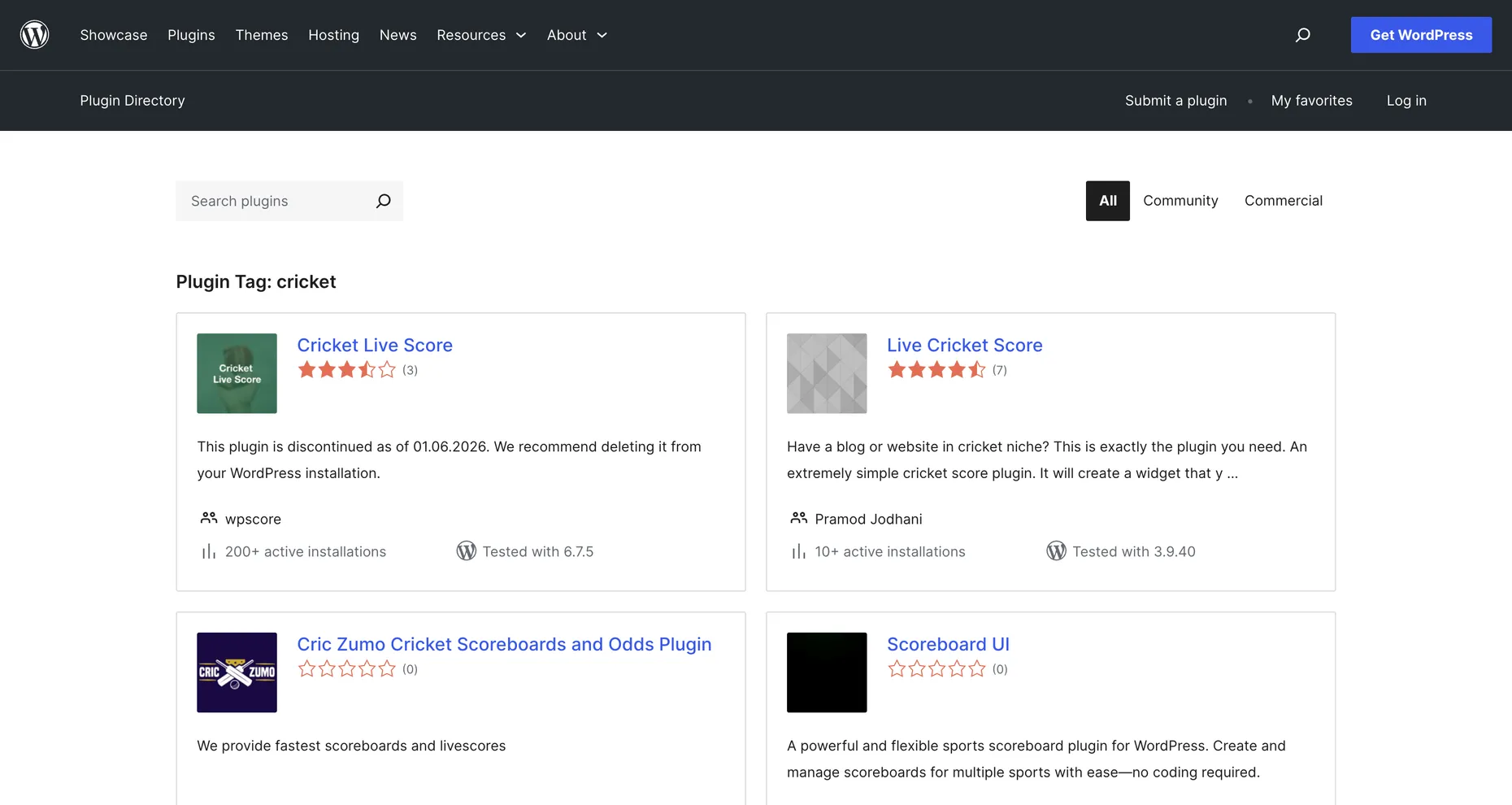Click the 10+ active installations text
The height and width of the screenshot is (805, 1512).
(x=890, y=551)
